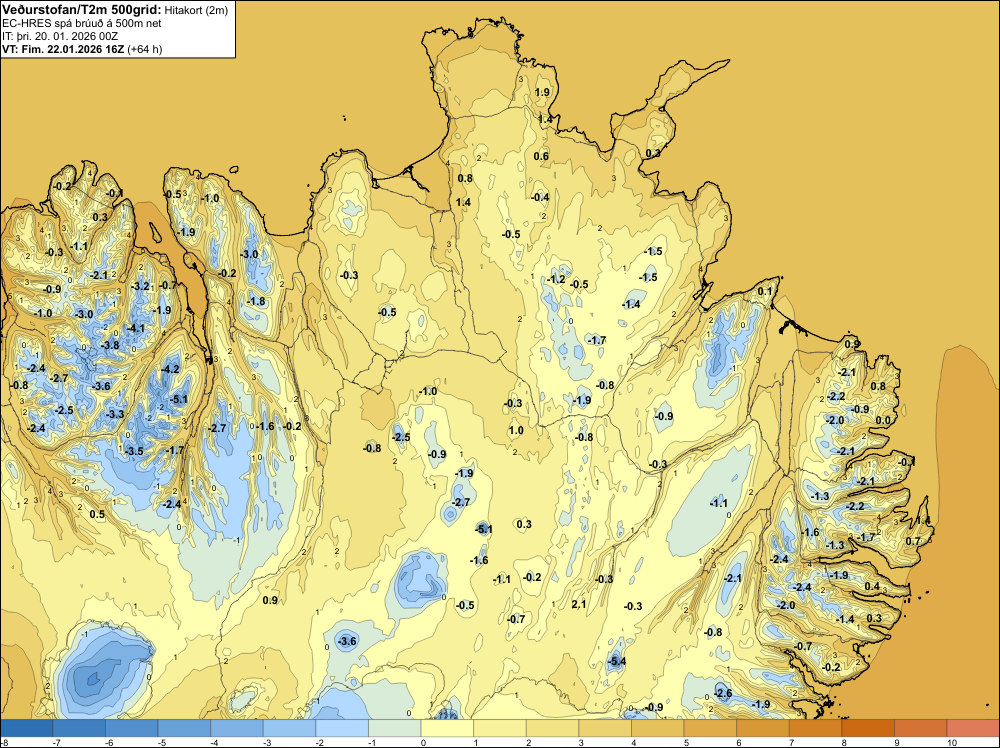Image resolution: width=1000 pixels, height=748 pixels.
Task: Click the -4.1 temperature value
Action: (x=135, y=328)
